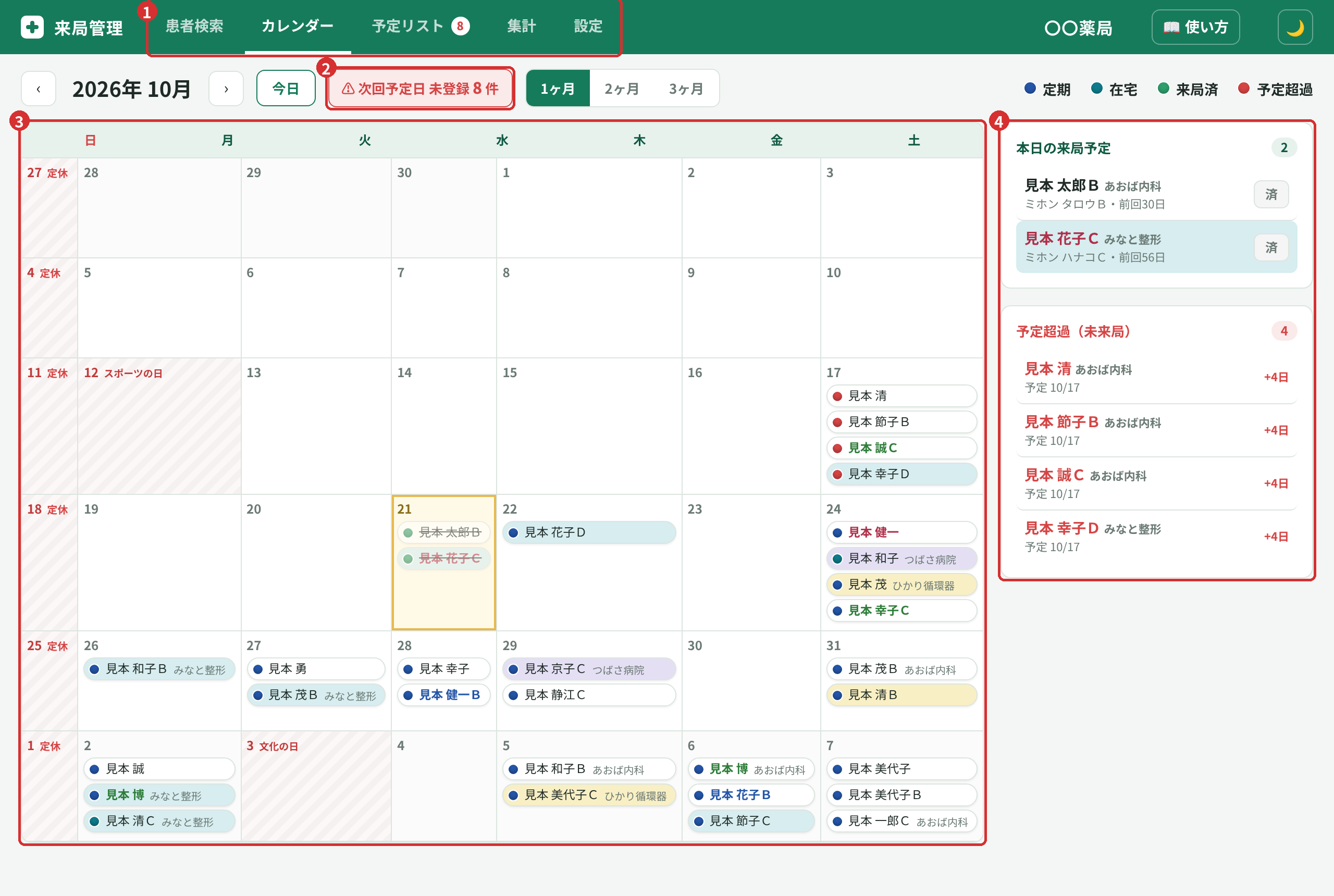Viewport: 1334px width, 896px height.
Task: Click 見本 静江C on the 29th
Action: tap(589, 695)
